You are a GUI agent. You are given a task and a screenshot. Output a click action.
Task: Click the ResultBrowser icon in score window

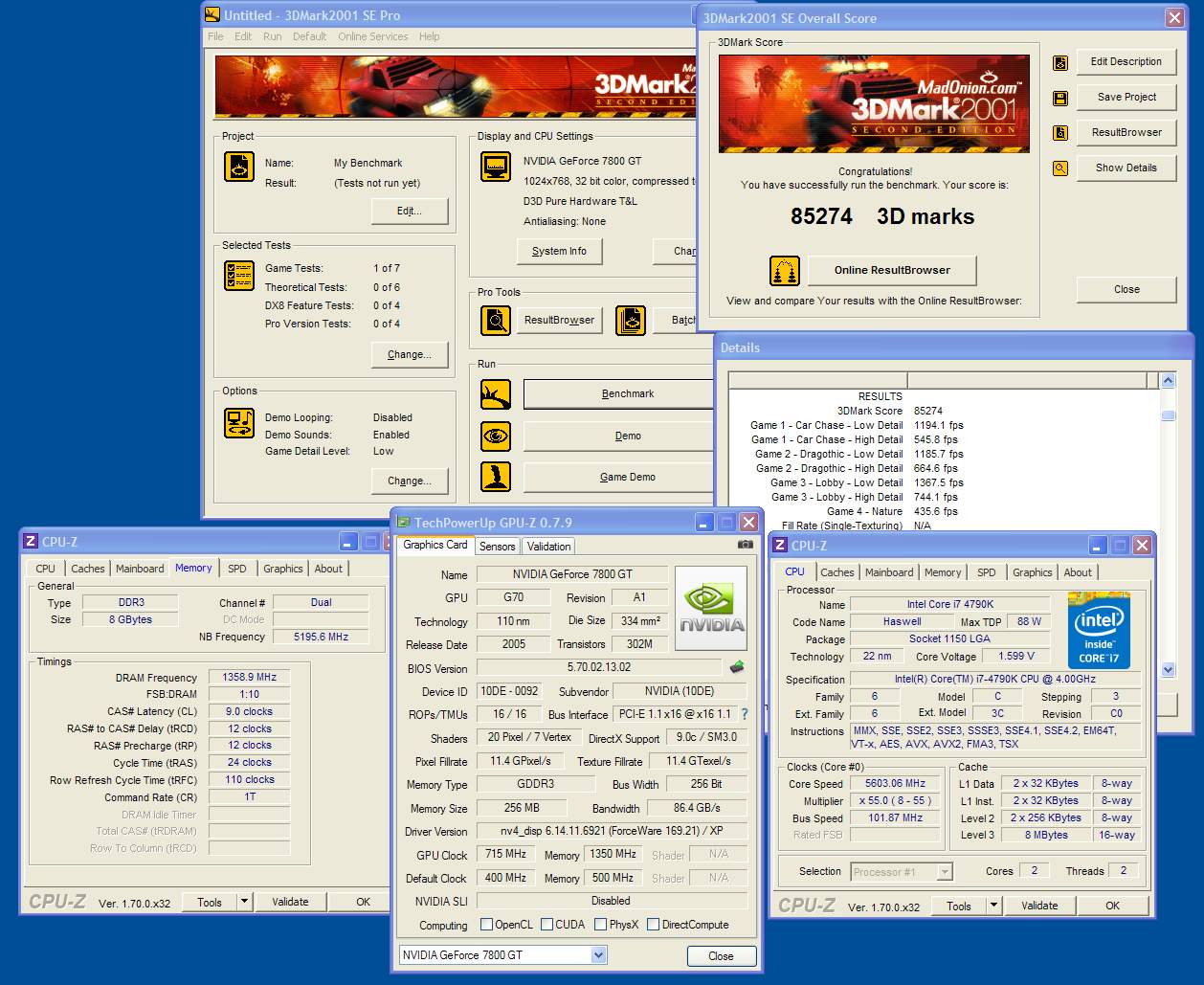(1060, 133)
